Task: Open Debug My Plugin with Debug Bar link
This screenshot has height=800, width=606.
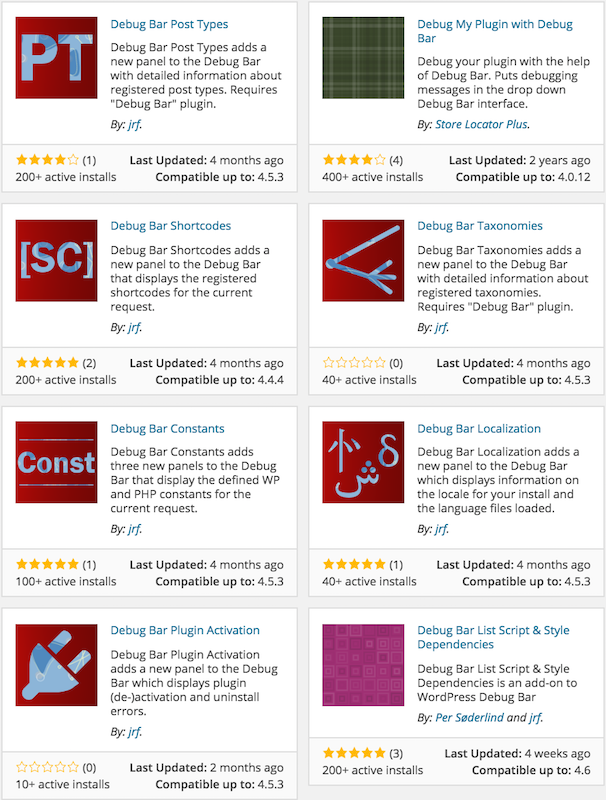Action: pyautogui.click(x=495, y=31)
